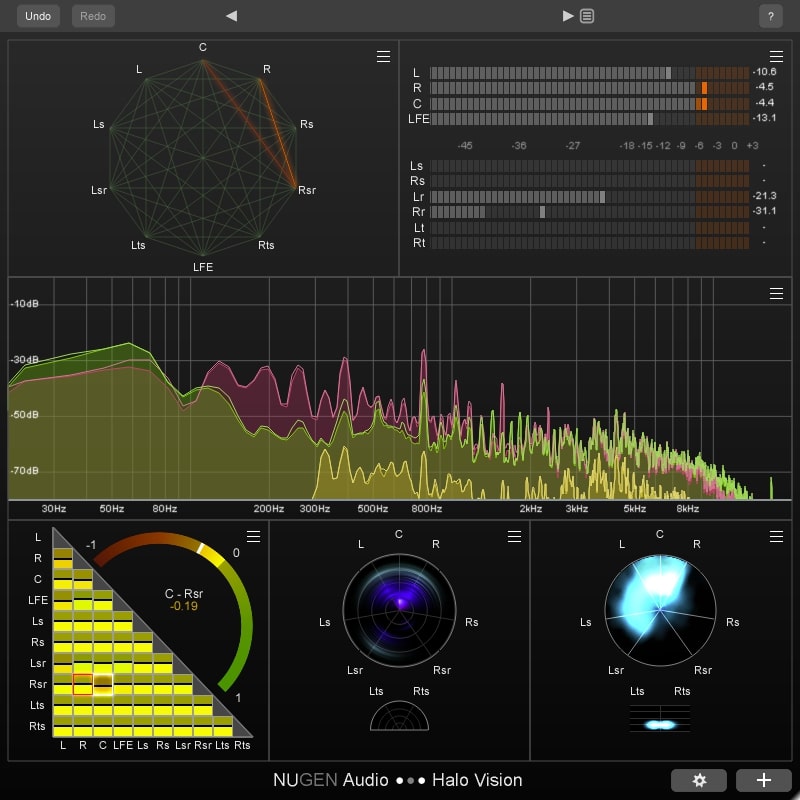This screenshot has width=800, height=800.
Task: Open settings via the gear icon
Action: coord(699,780)
